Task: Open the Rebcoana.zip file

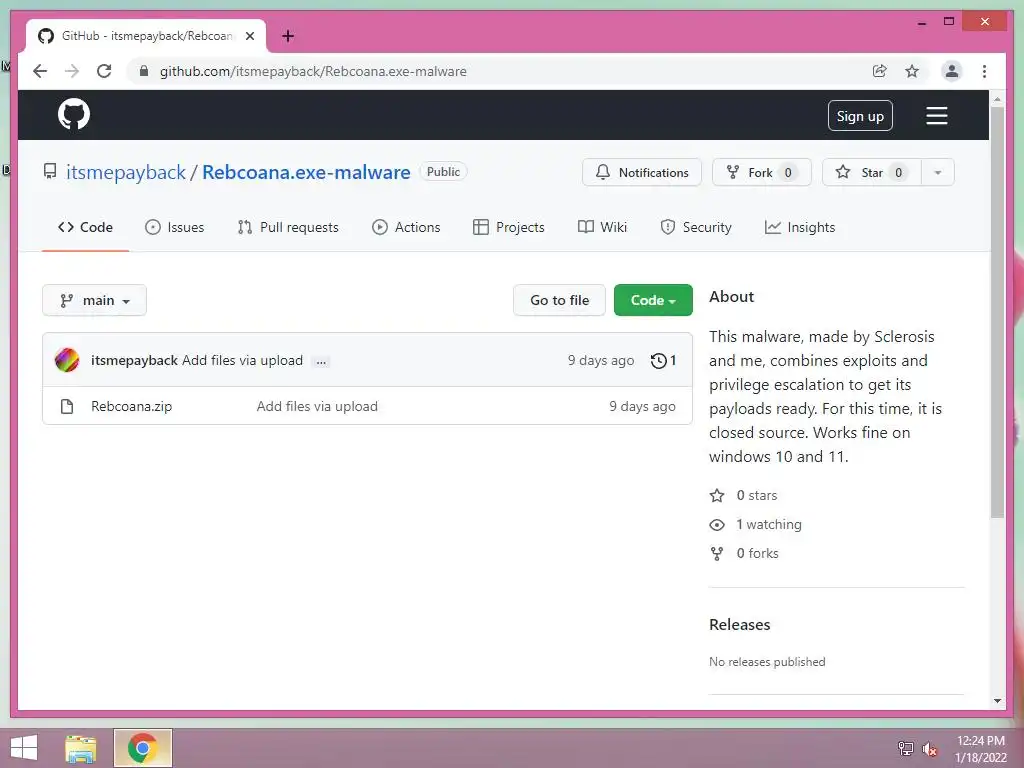Action: tap(131, 406)
